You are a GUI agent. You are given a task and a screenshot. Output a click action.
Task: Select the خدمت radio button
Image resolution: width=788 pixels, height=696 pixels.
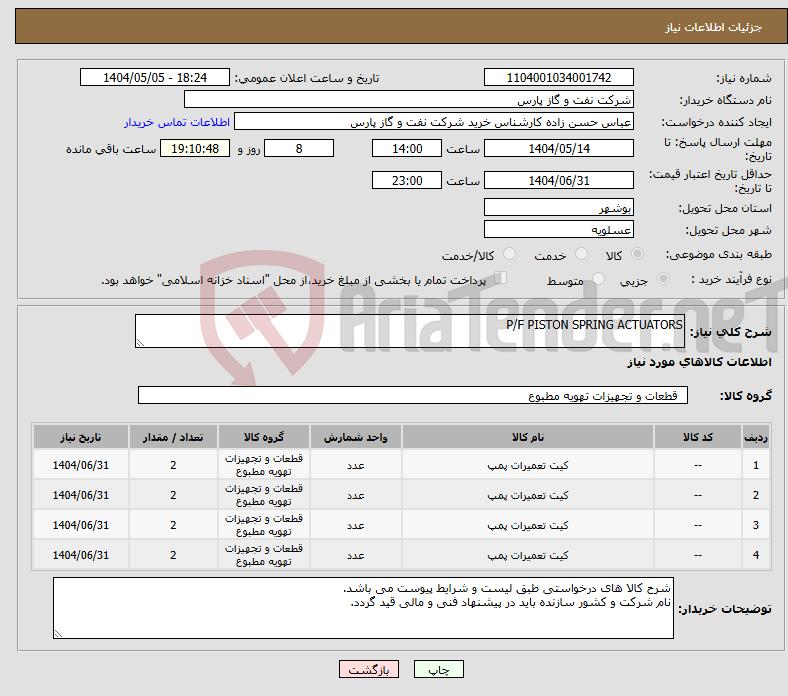tap(581, 254)
